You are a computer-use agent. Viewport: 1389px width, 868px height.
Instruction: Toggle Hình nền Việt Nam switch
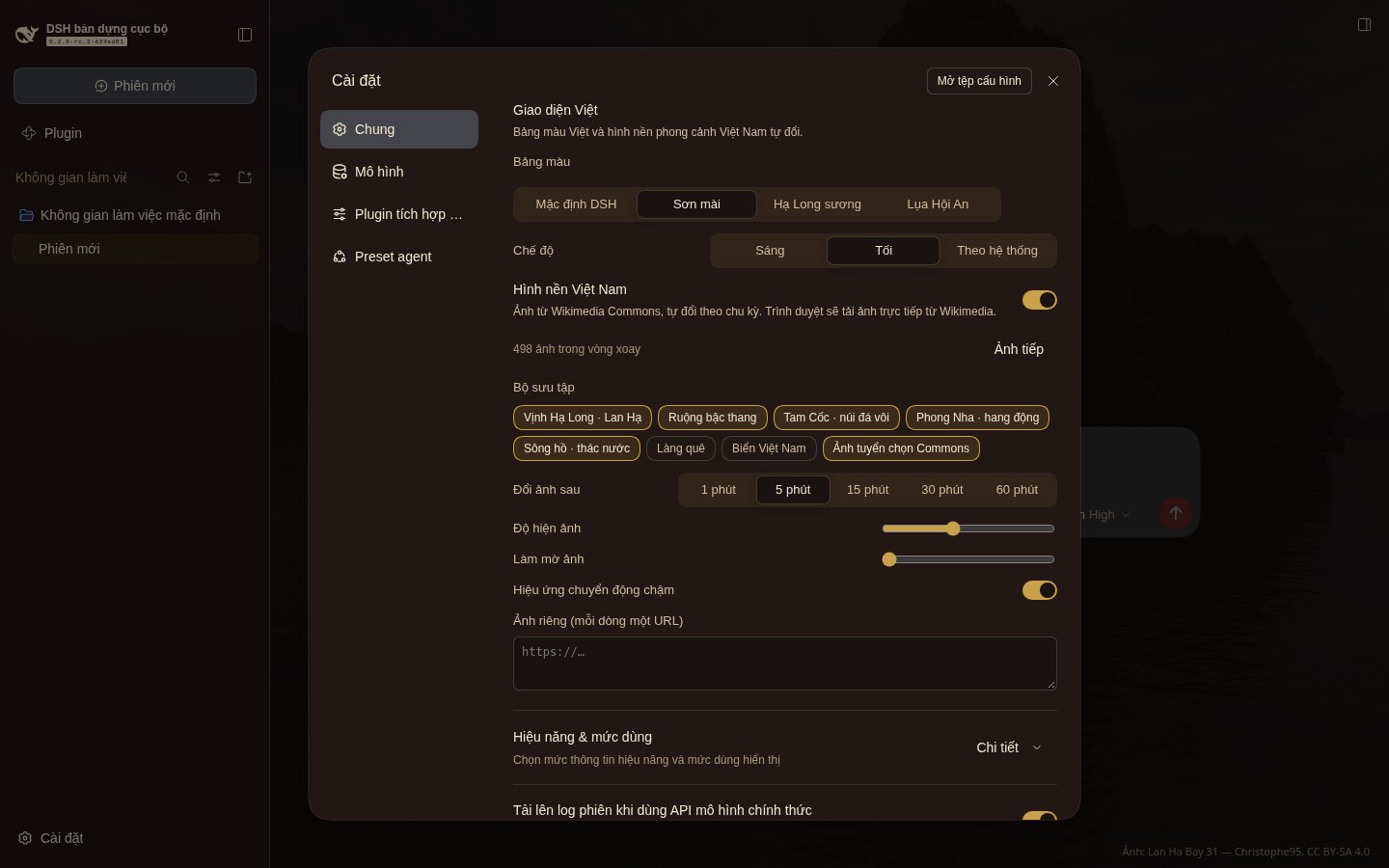click(x=1040, y=300)
